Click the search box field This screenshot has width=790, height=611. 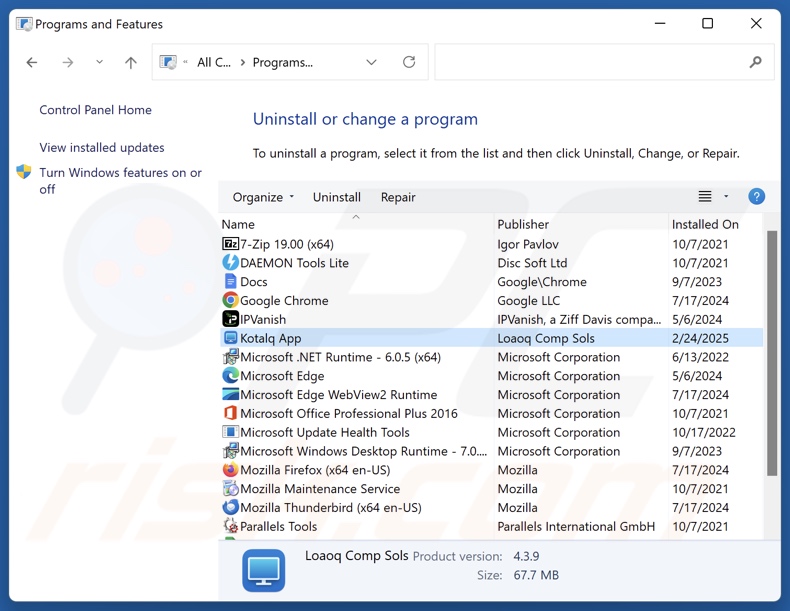click(x=590, y=62)
